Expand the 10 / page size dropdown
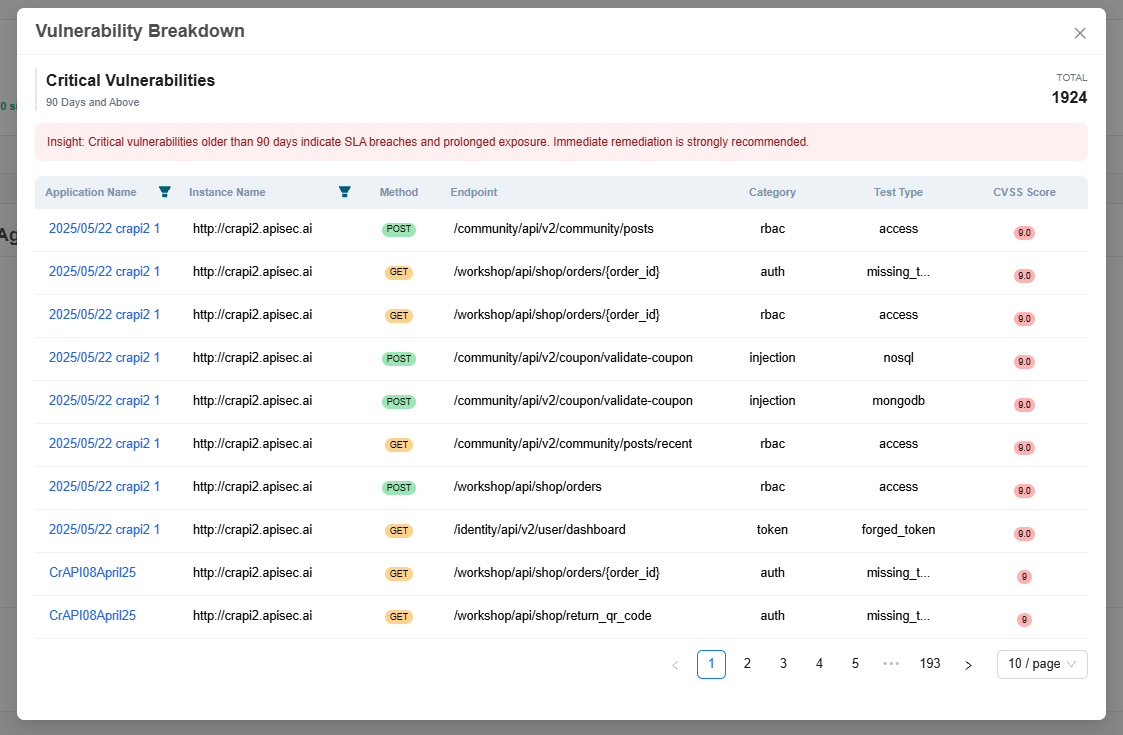Image resolution: width=1123 pixels, height=735 pixels. [1041, 664]
